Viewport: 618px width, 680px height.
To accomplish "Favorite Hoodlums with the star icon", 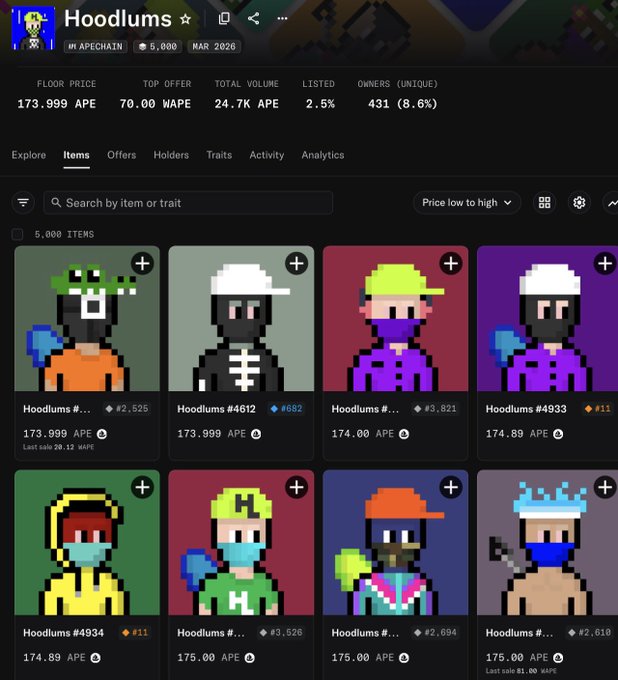I will tap(186, 19).
